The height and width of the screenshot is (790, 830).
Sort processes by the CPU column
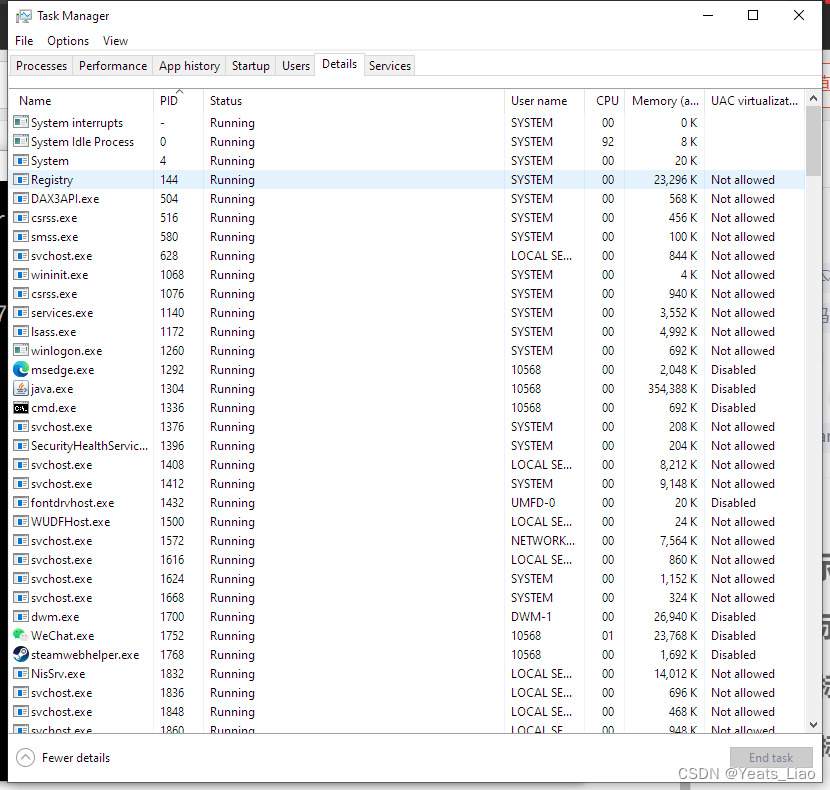click(x=606, y=100)
